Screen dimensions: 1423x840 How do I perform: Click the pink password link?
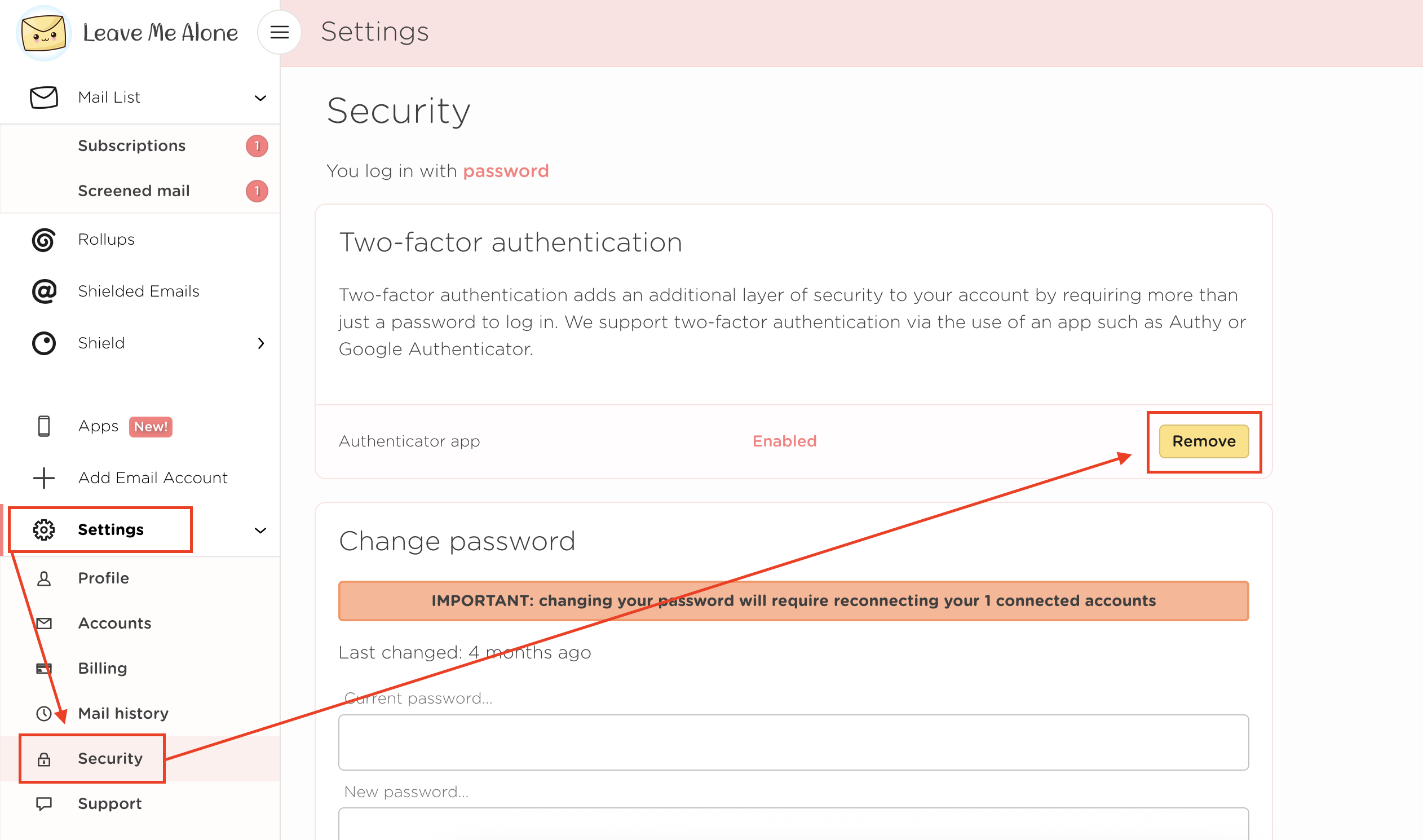point(506,171)
